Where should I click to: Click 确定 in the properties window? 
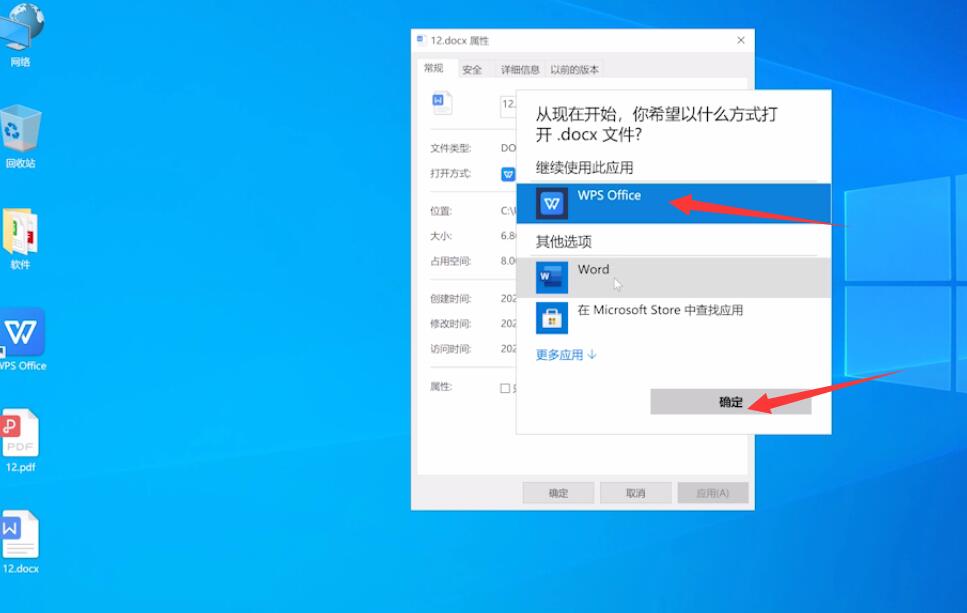558,493
